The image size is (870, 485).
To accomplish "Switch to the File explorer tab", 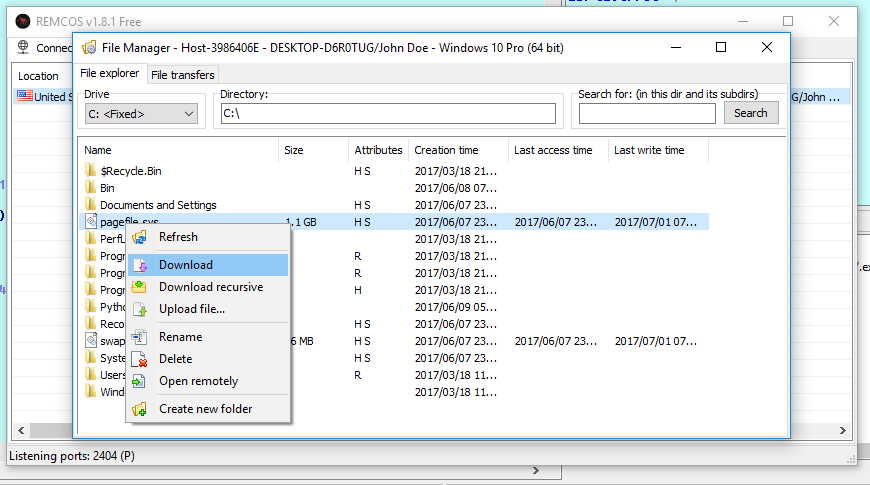I will pos(110,73).
